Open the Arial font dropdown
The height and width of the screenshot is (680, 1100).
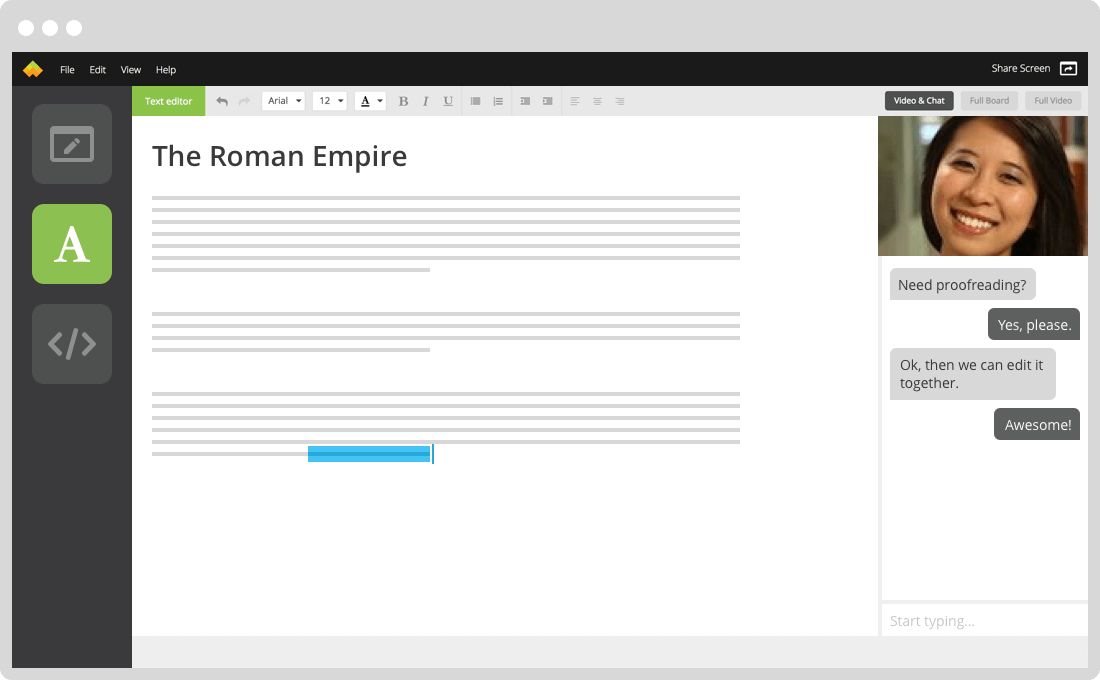(284, 101)
